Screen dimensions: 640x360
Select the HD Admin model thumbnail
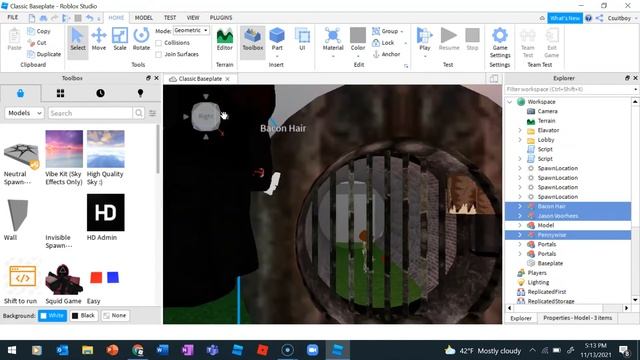point(105,212)
